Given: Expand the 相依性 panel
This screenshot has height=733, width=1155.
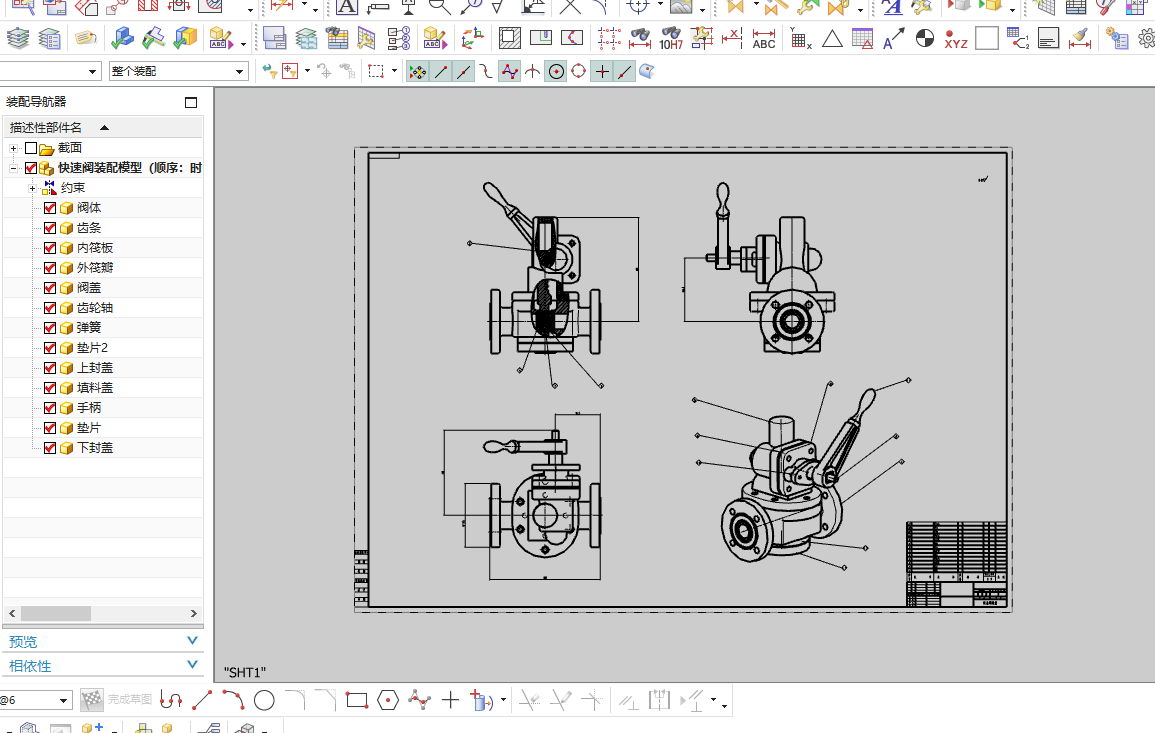Looking at the screenshot, I should click(x=192, y=665).
